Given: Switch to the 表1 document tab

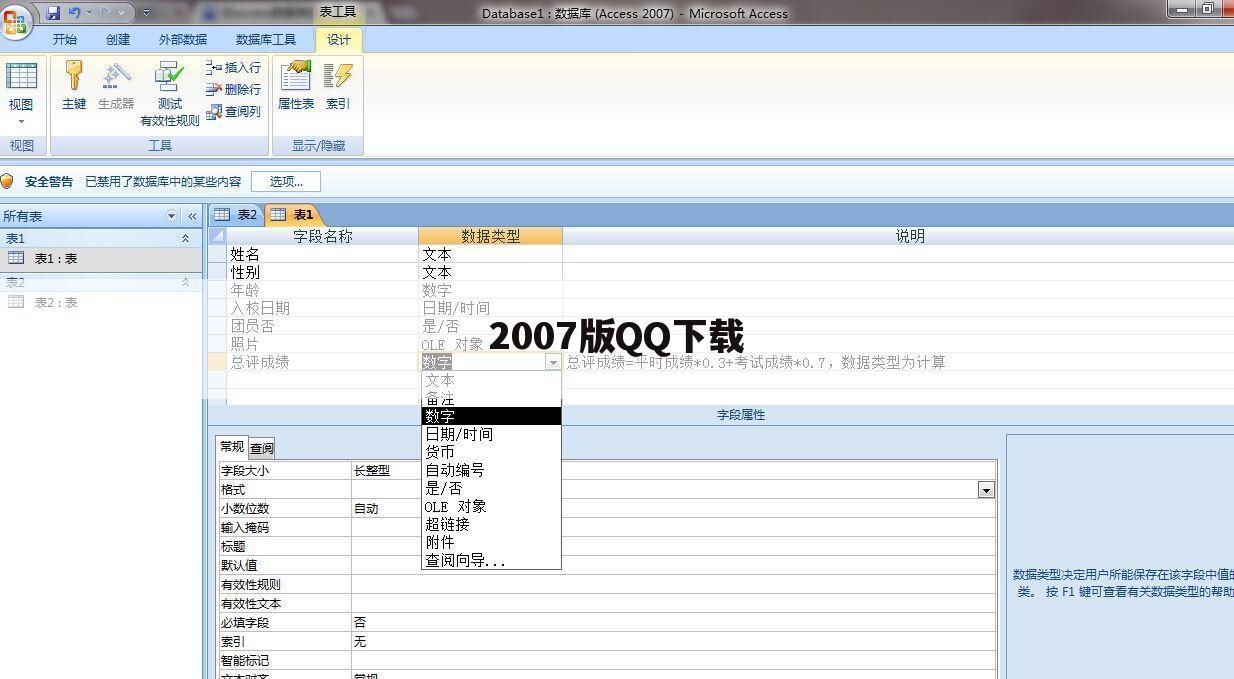Looking at the screenshot, I should pyautogui.click(x=292, y=215).
